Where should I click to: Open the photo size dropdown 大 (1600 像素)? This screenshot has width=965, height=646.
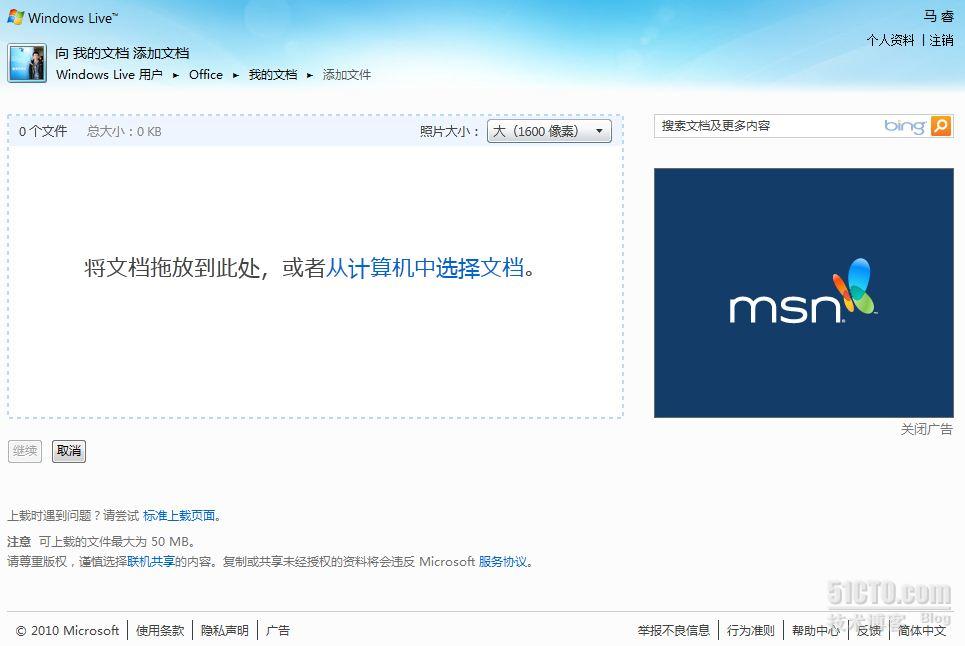[x=549, y=131]
